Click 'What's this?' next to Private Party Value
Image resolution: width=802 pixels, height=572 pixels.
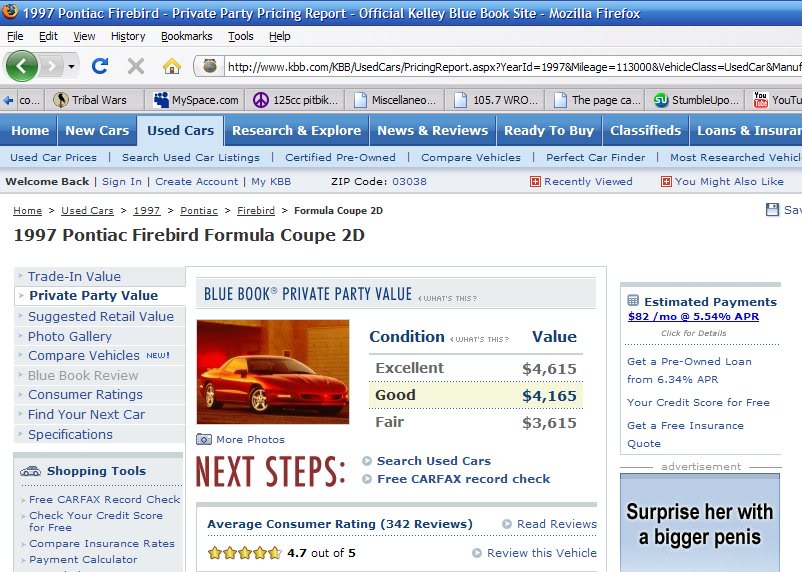click(448, 298)
